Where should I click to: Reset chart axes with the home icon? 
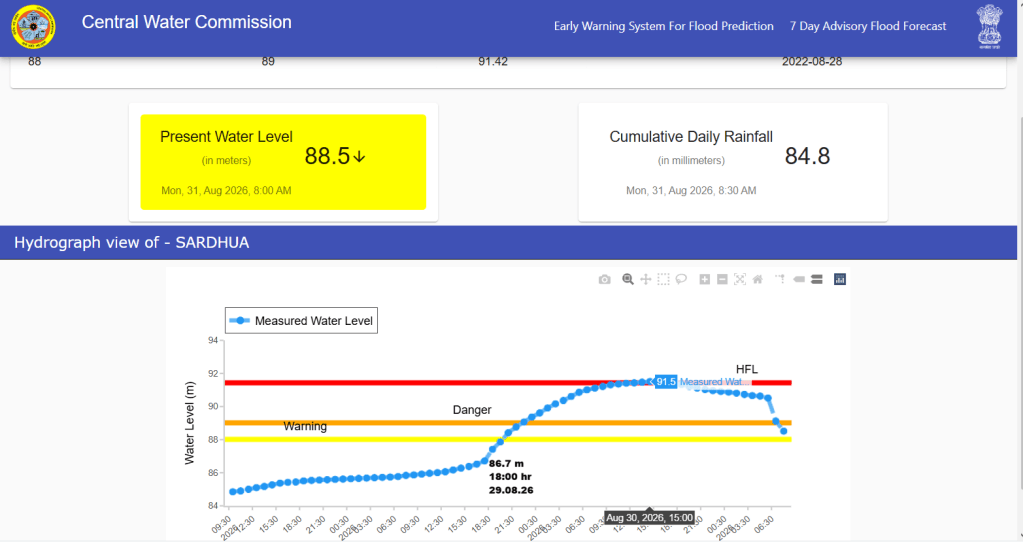coord(757,279)
